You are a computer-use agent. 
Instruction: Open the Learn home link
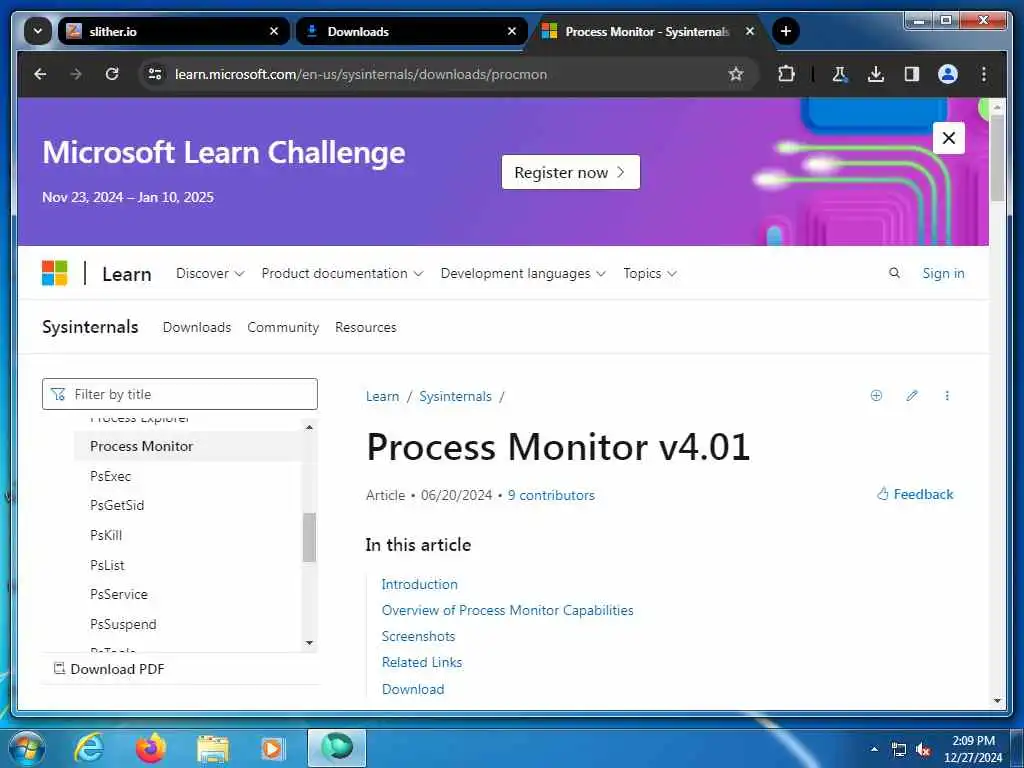(127, 274)
